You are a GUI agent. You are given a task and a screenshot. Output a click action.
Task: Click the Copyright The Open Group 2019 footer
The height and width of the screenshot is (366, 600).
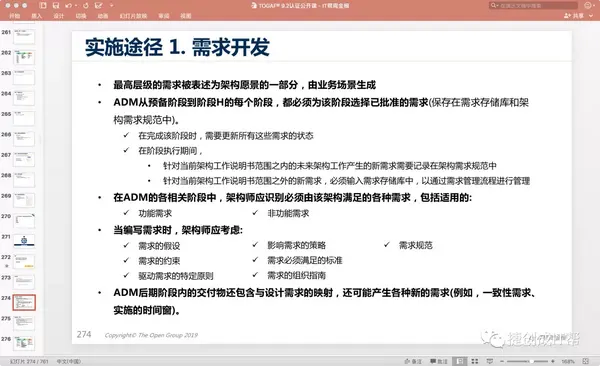point(151,335)
